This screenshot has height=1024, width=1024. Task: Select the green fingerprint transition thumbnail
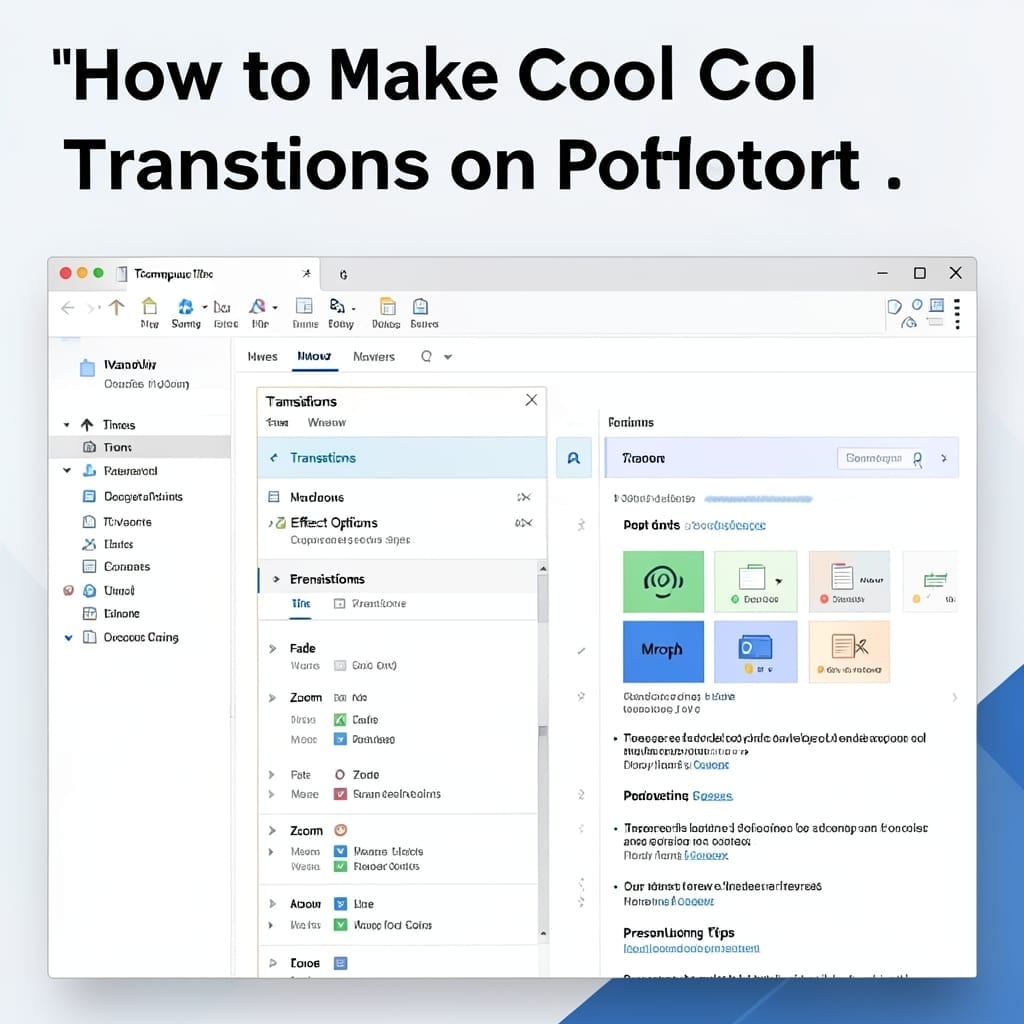pyautogui.click(x=663, y=581)
